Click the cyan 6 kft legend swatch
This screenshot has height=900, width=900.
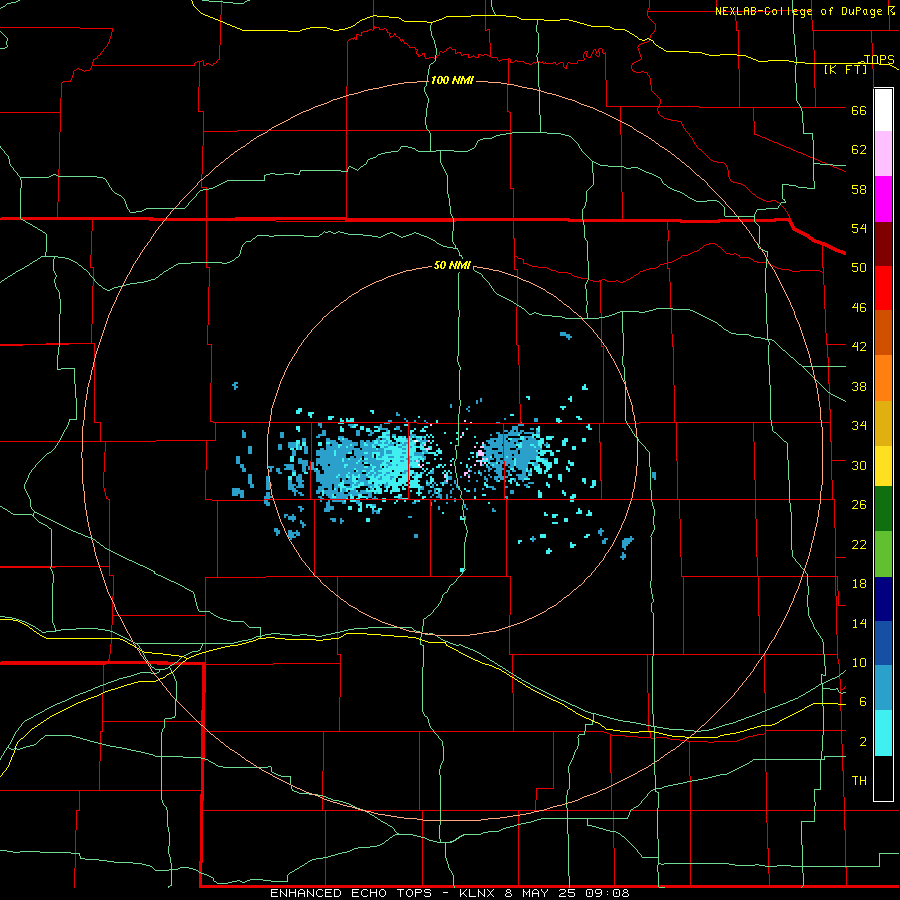(x=883, y=733)
